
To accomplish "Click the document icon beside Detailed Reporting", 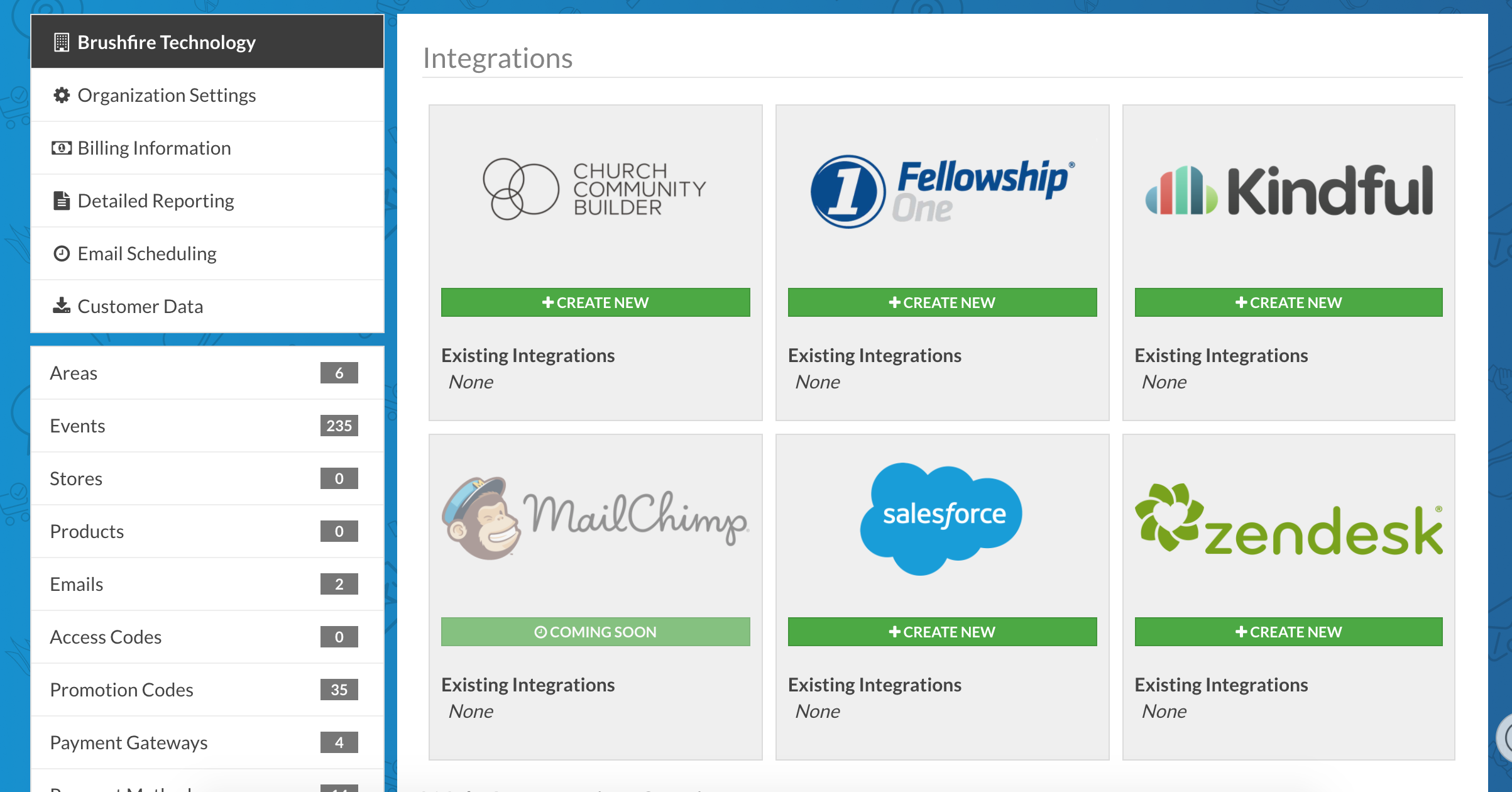I will click(61, 201).
